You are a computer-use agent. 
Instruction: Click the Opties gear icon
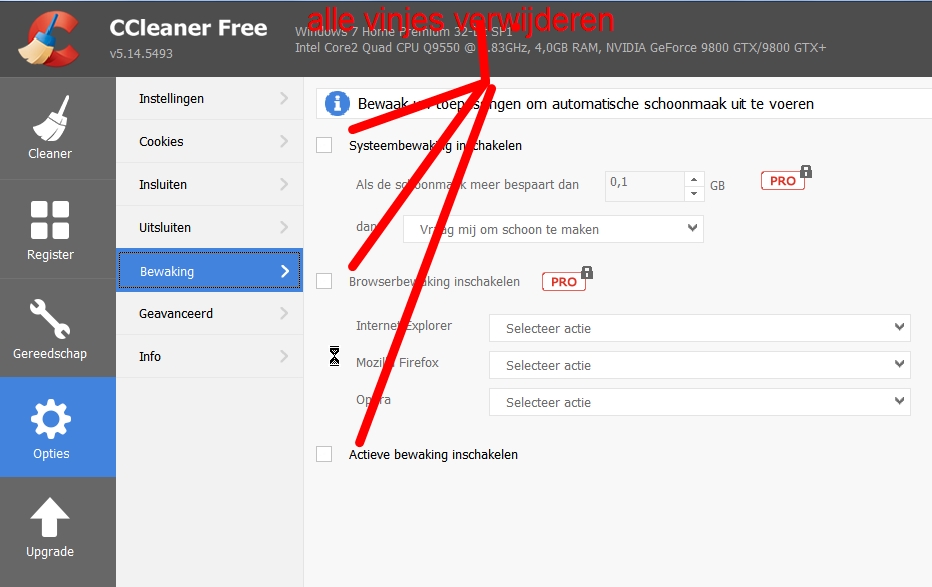(50, 419)
